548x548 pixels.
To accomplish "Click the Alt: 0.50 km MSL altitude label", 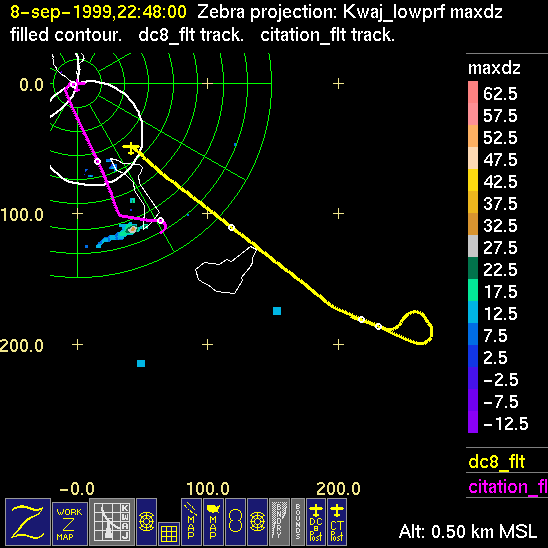I will 468,531.
